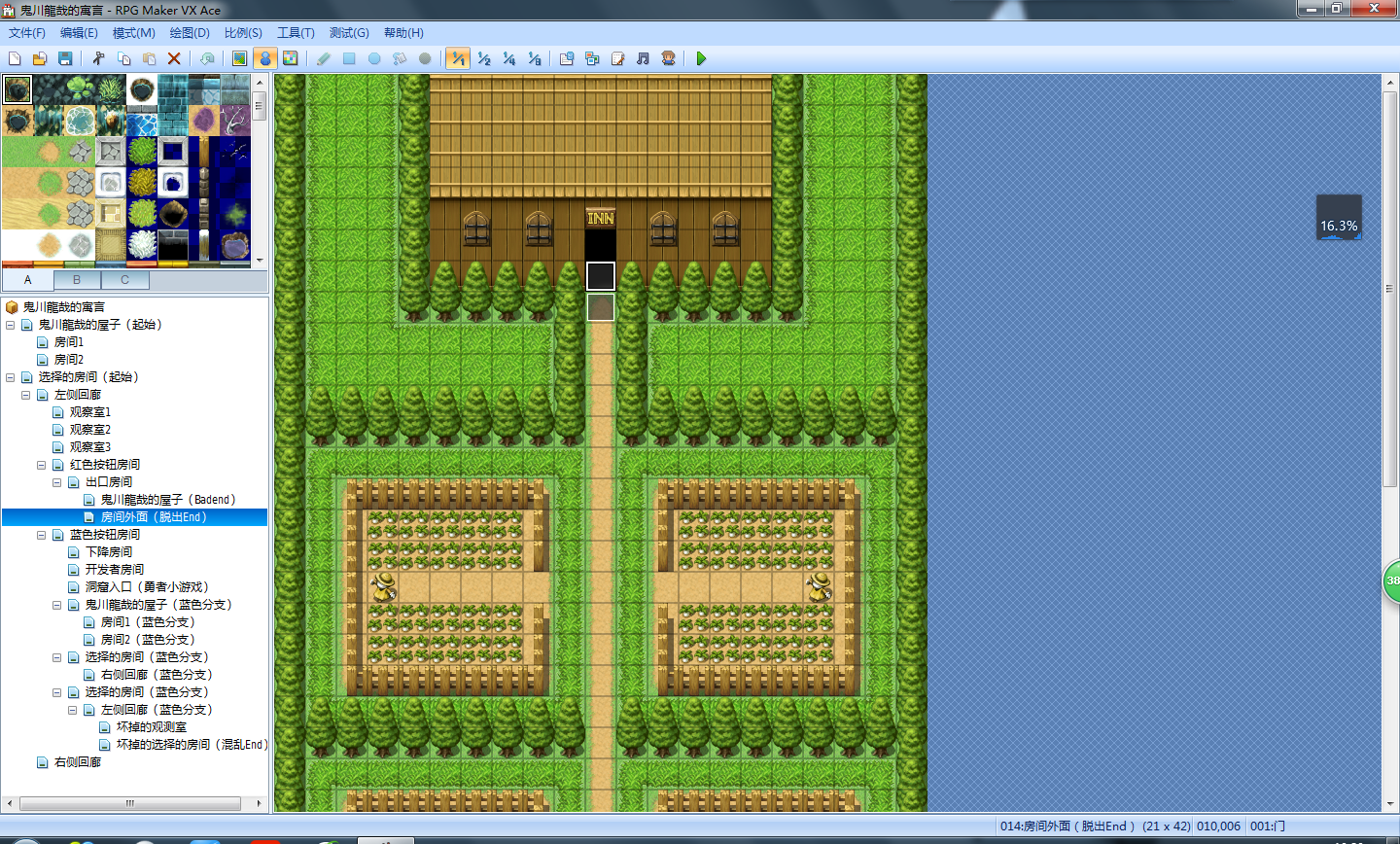The image size is (1400, 844).
Task: Collapse the 蓝色按钮房间 tree node
Action: coord(42,535)
